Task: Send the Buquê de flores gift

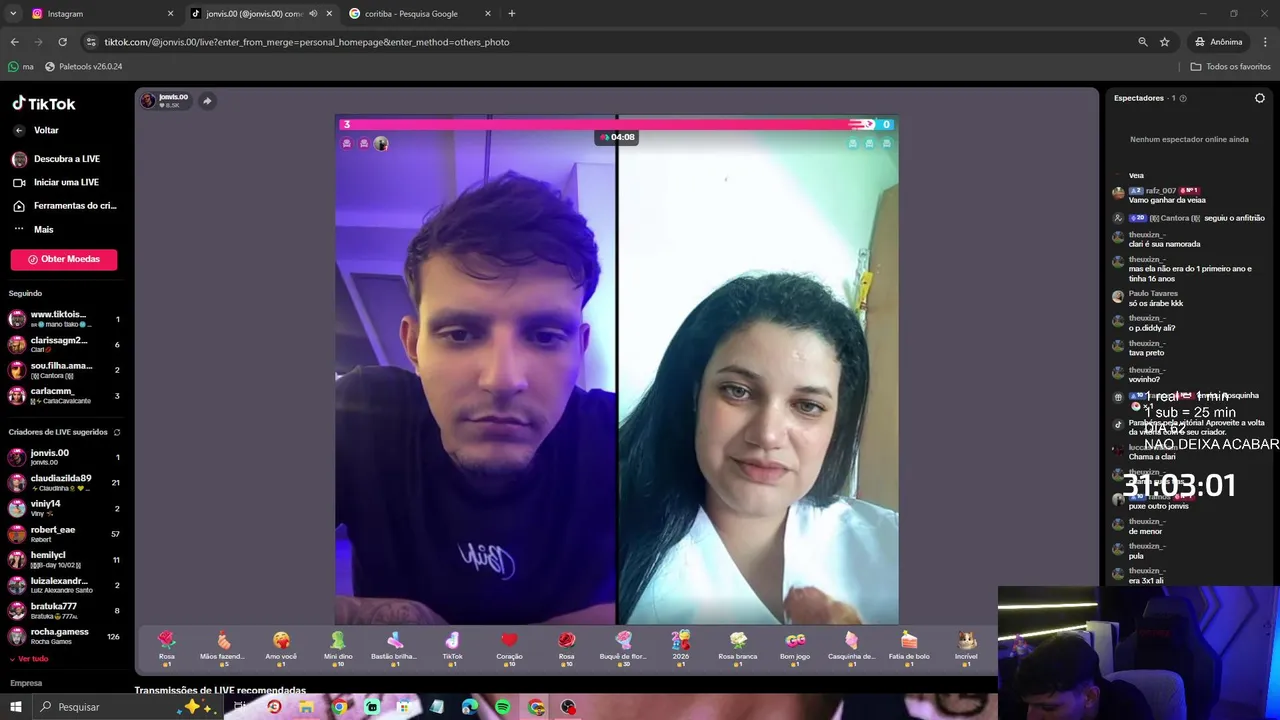Action: tap(623, 648)
